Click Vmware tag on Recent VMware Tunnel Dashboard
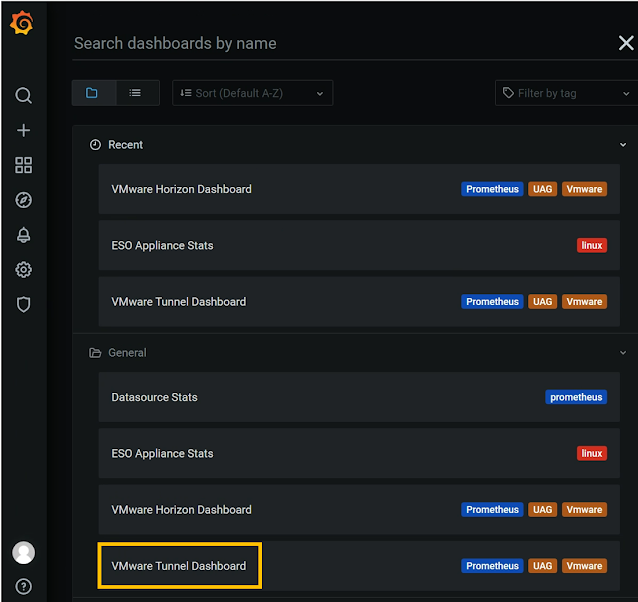 (x=584, y=302)
